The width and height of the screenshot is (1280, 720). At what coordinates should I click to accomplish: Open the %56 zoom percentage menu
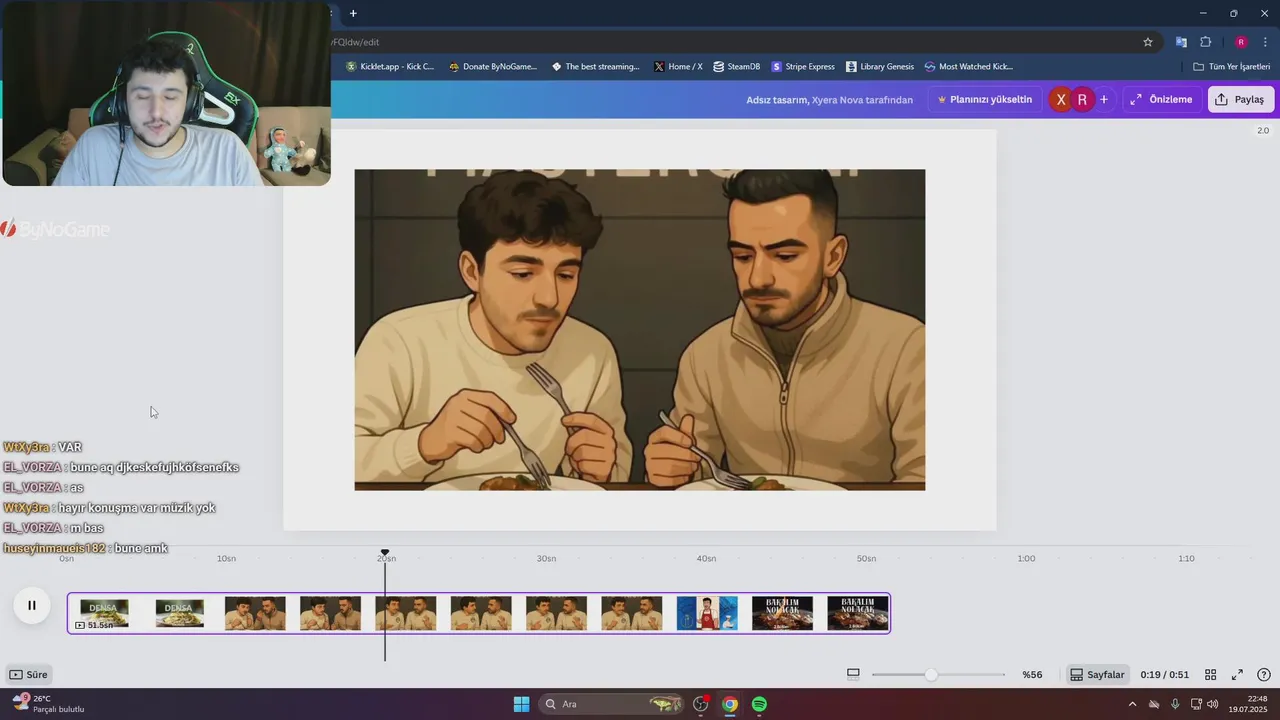tap(1032, 674)
